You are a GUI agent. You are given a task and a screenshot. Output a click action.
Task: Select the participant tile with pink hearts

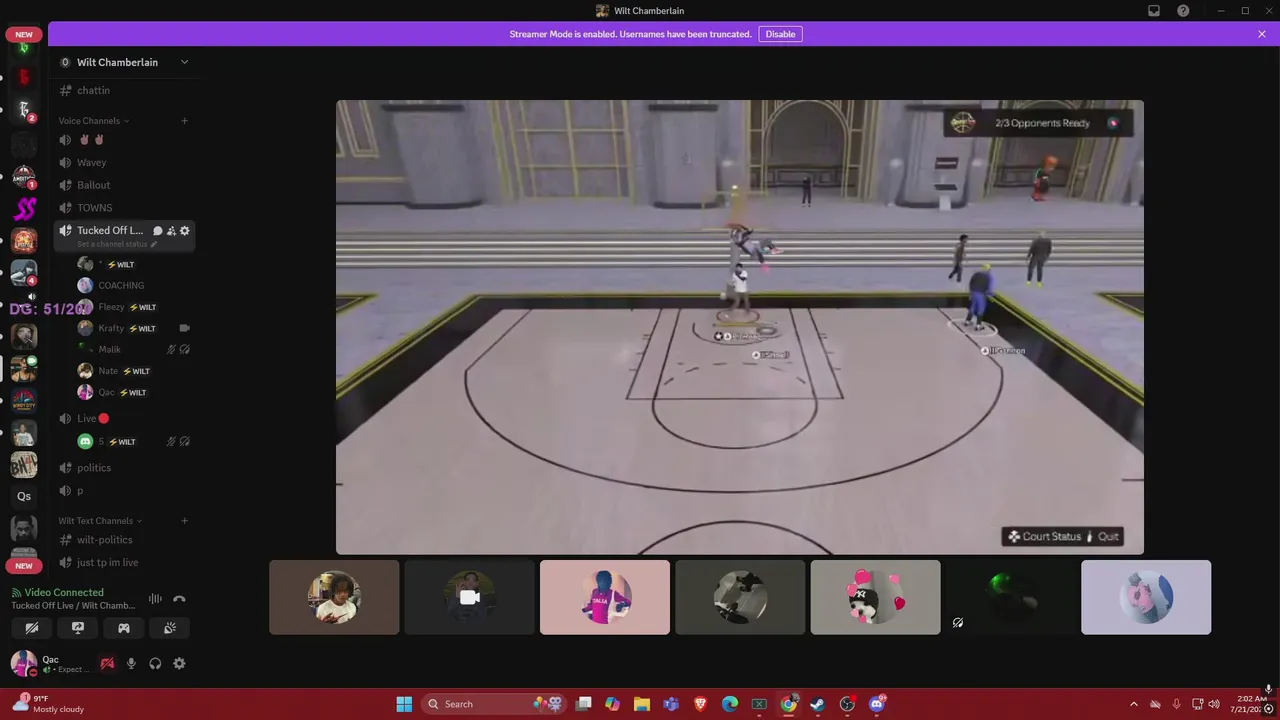point(875,598)
